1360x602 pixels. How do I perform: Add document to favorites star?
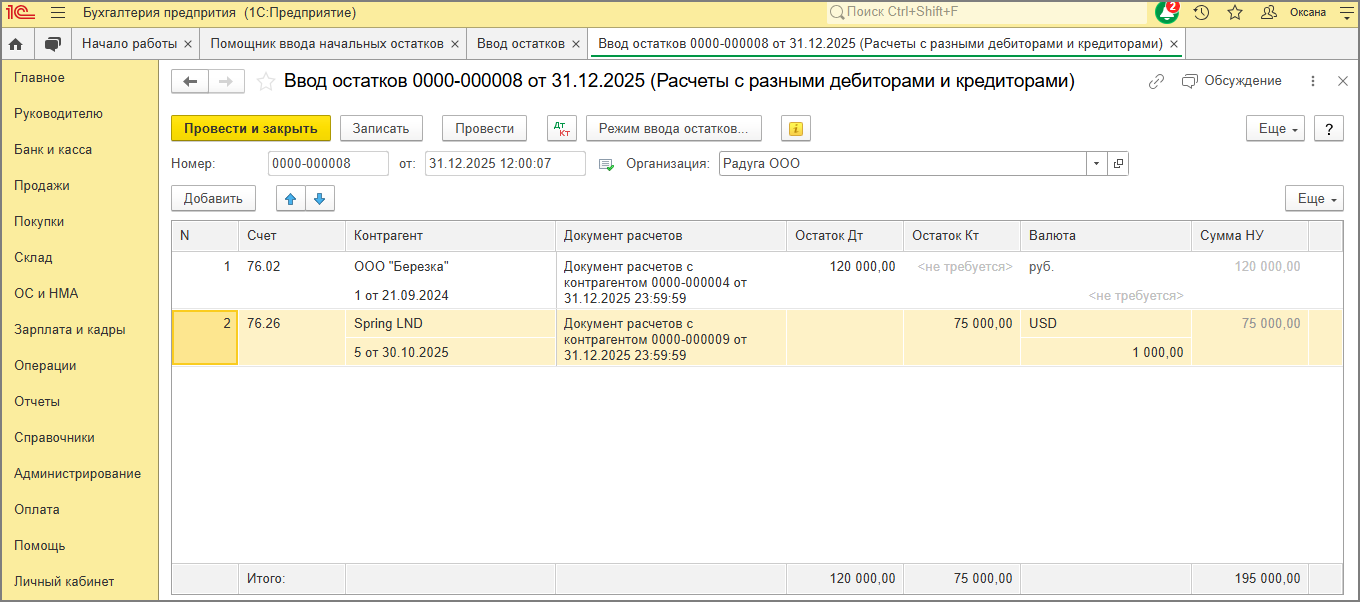tap(265, 82)
